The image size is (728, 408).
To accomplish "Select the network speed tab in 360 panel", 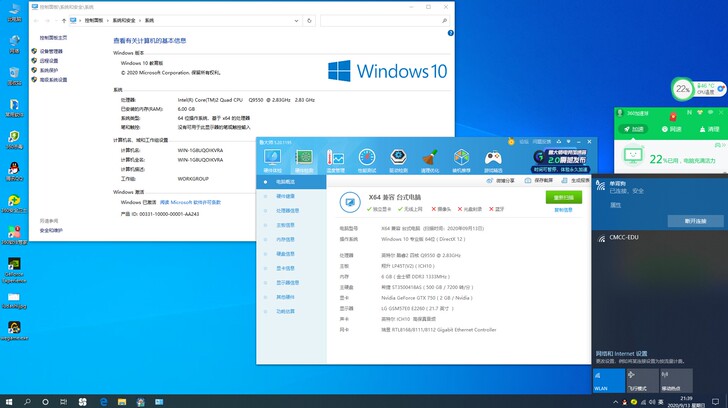I will click(x=671, y=129).
